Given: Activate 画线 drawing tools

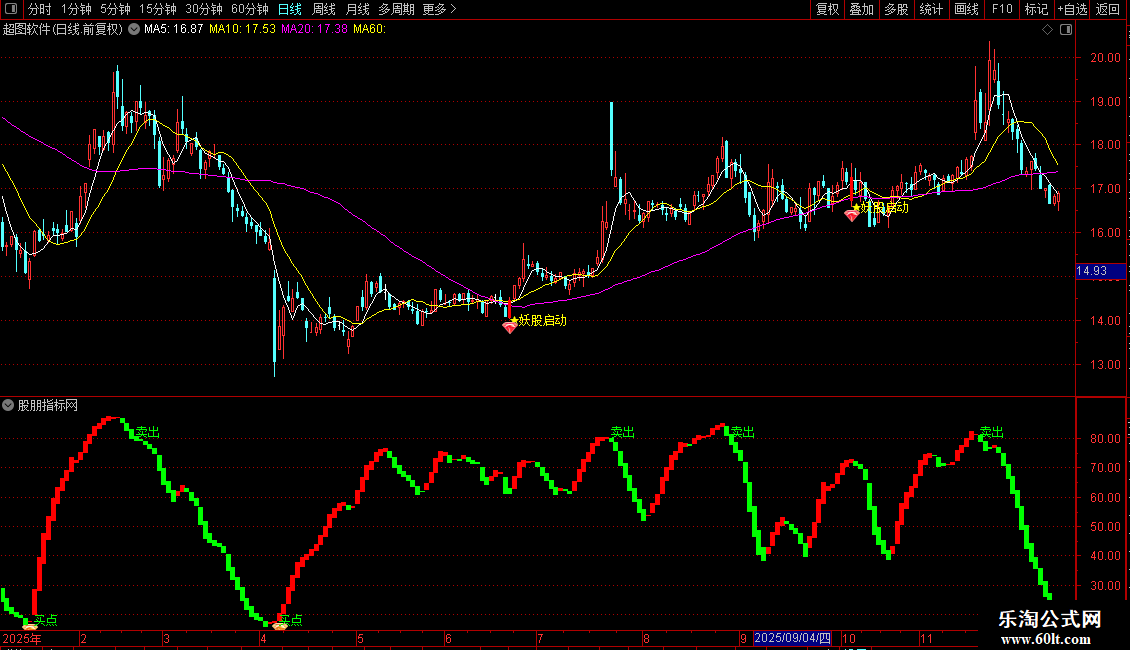Looking at the screenshot, I should point(966,9).
